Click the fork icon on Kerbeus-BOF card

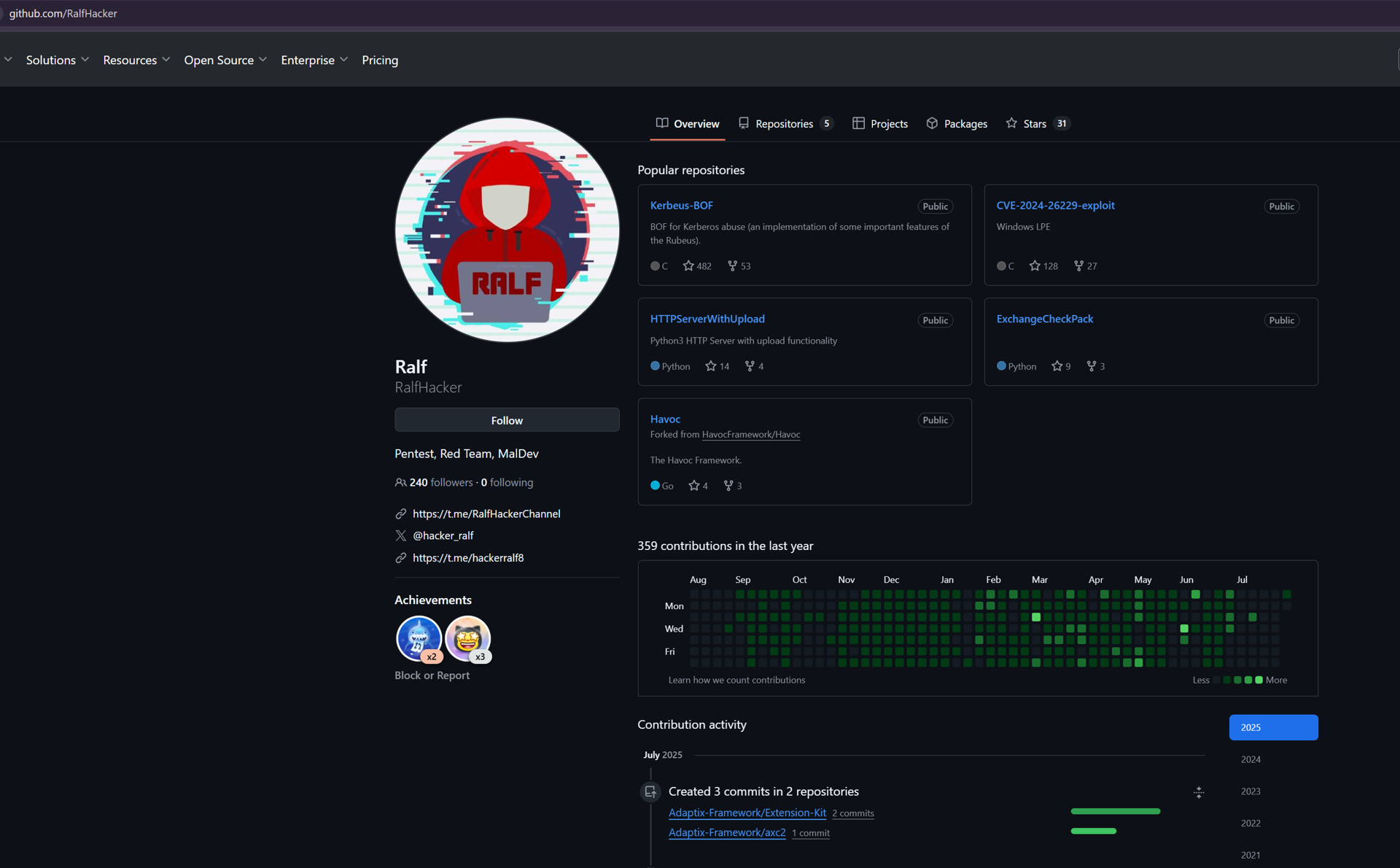732,266
